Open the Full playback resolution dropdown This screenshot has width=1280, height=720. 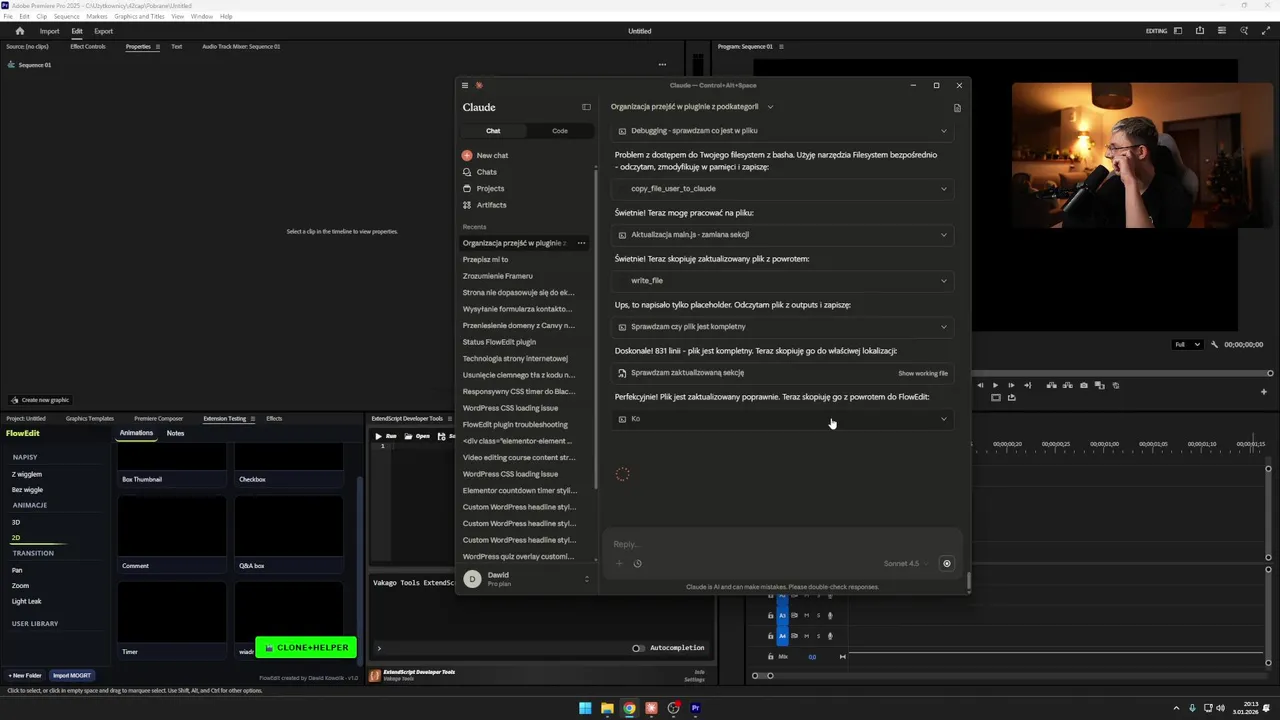pyautogui.click(x=1187, y=344)
